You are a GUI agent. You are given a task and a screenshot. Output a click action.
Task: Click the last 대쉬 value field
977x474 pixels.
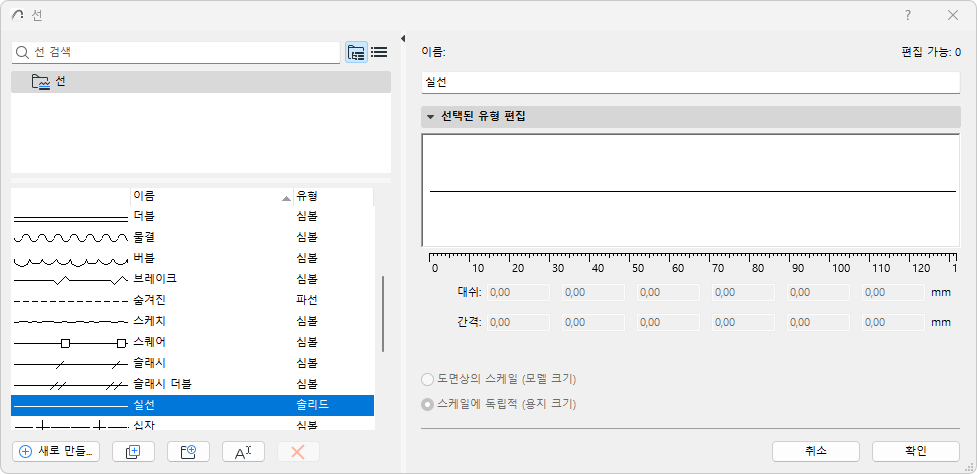[894, 293]
